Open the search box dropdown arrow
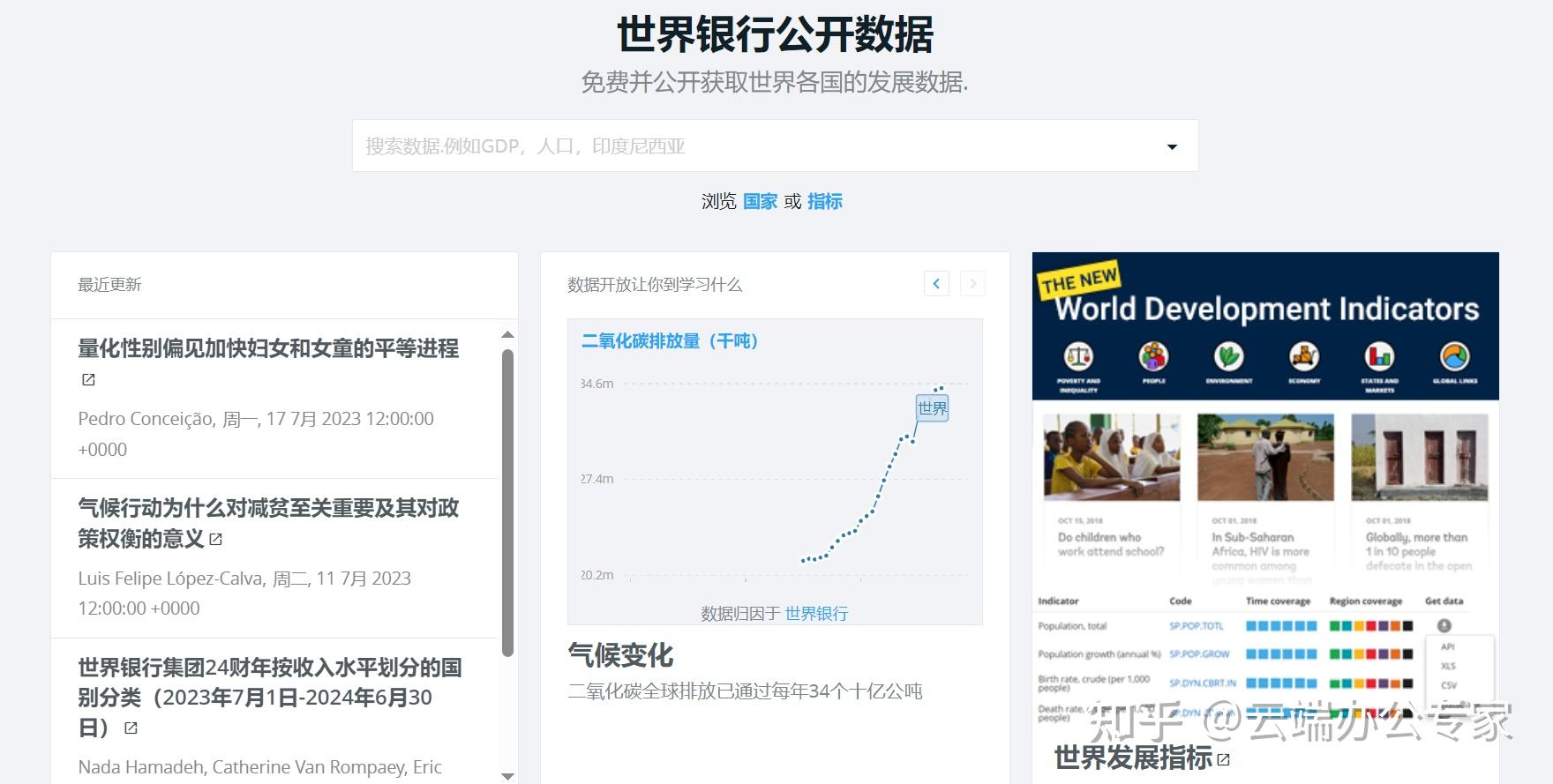 pyautogui.click(x=1172, y=146)
